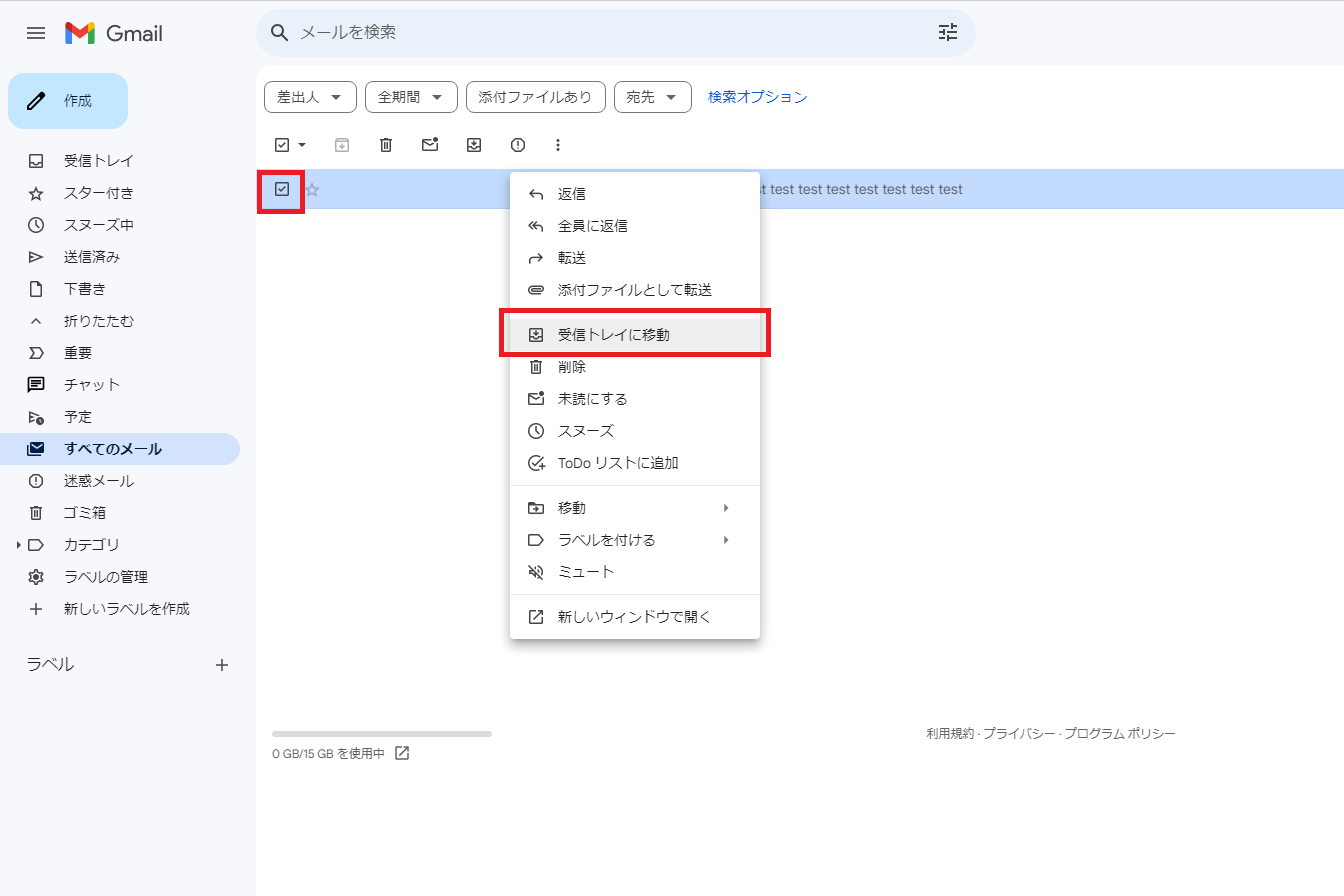Open the hamburger main menu

click(36, 33)
